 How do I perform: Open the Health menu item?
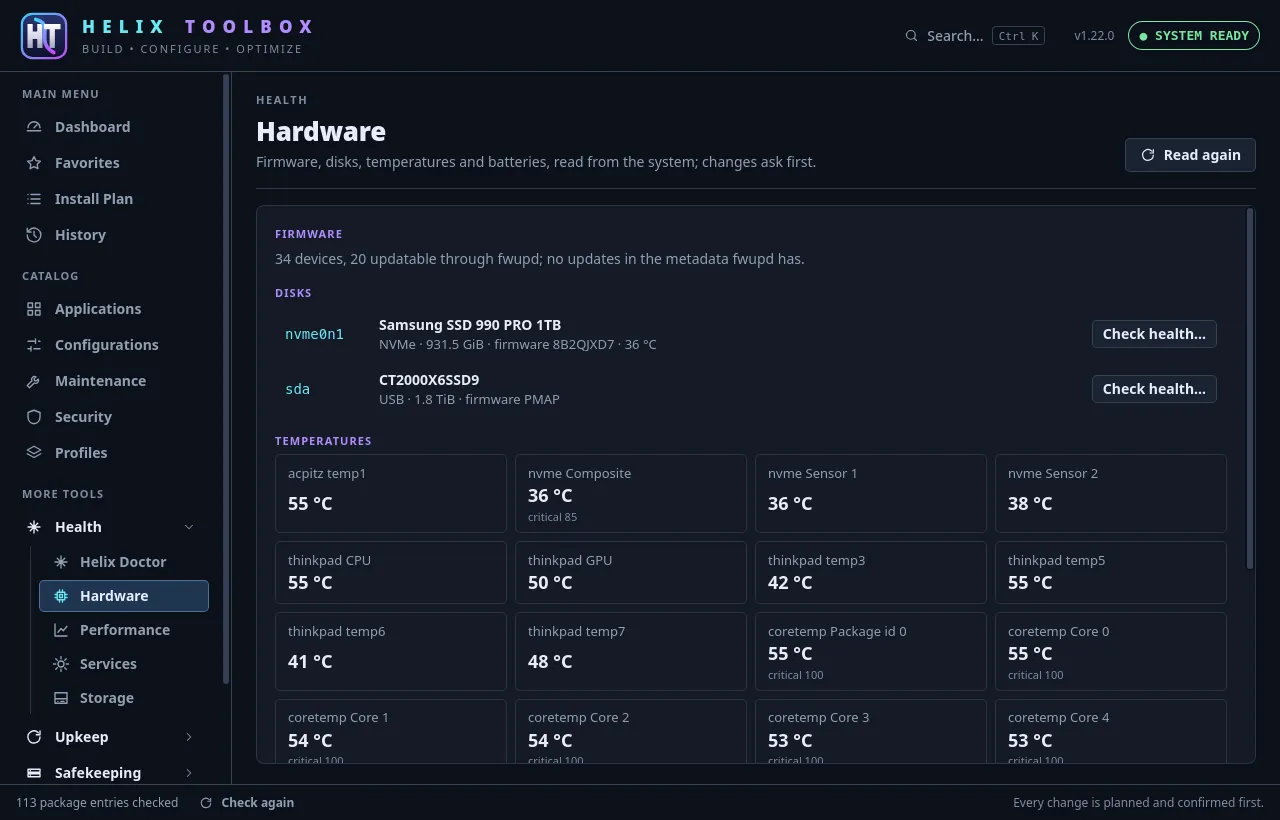[111, 527]
